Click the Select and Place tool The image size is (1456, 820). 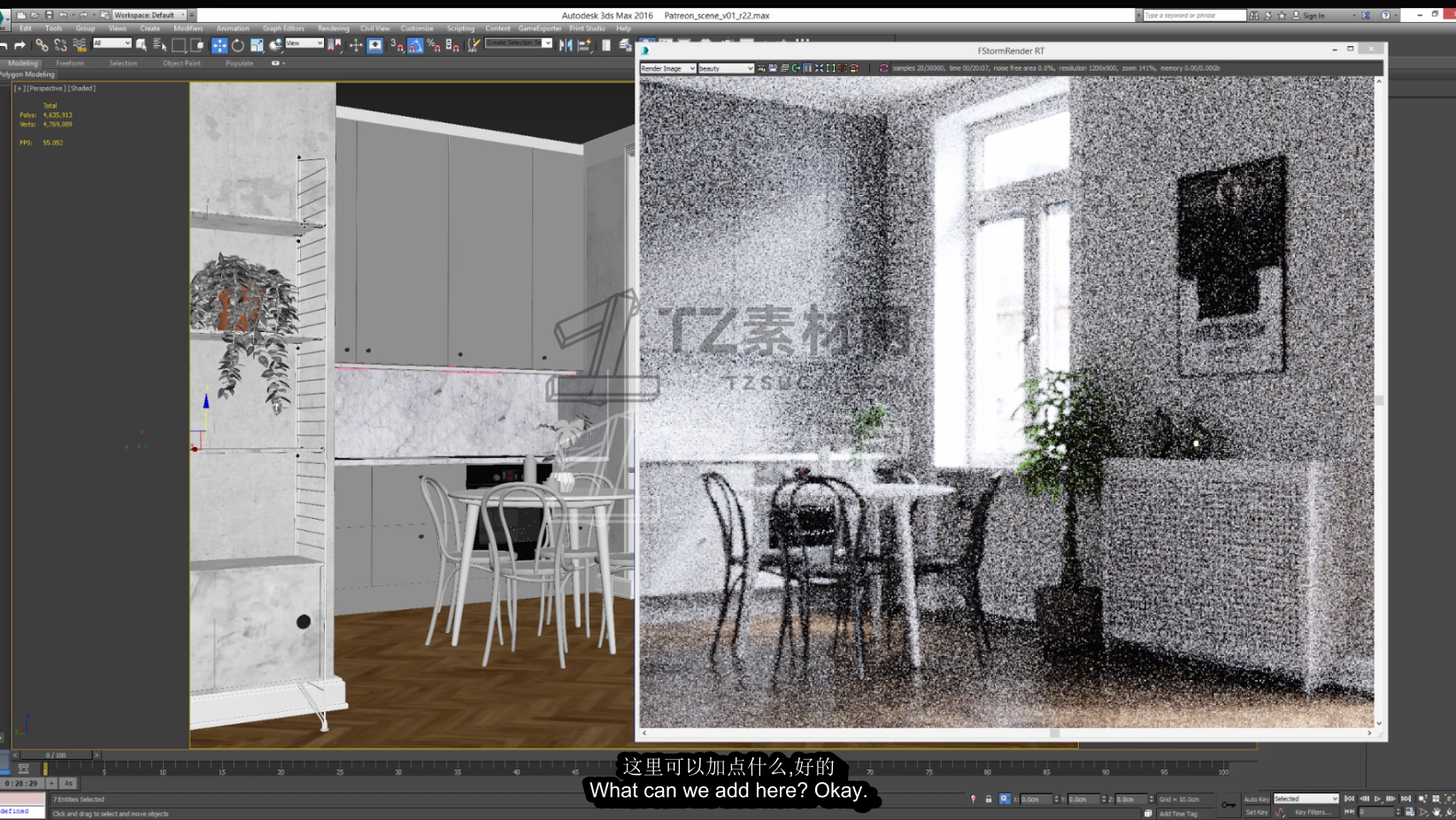click(x=275, y=45)
